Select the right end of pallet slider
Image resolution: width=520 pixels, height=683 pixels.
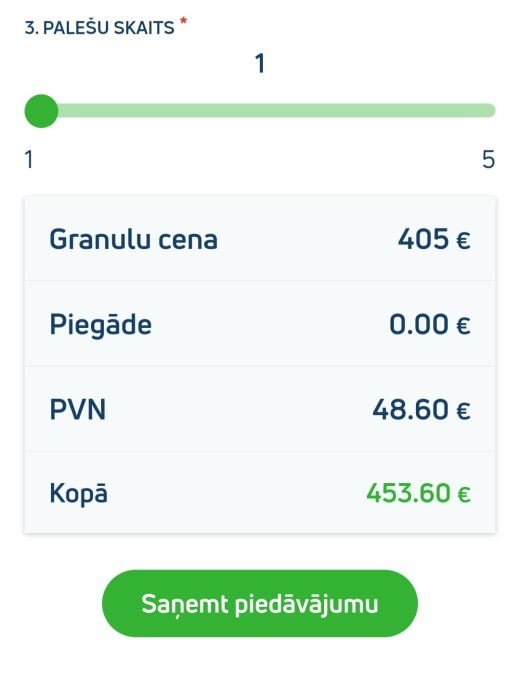[x=490, y=111]
